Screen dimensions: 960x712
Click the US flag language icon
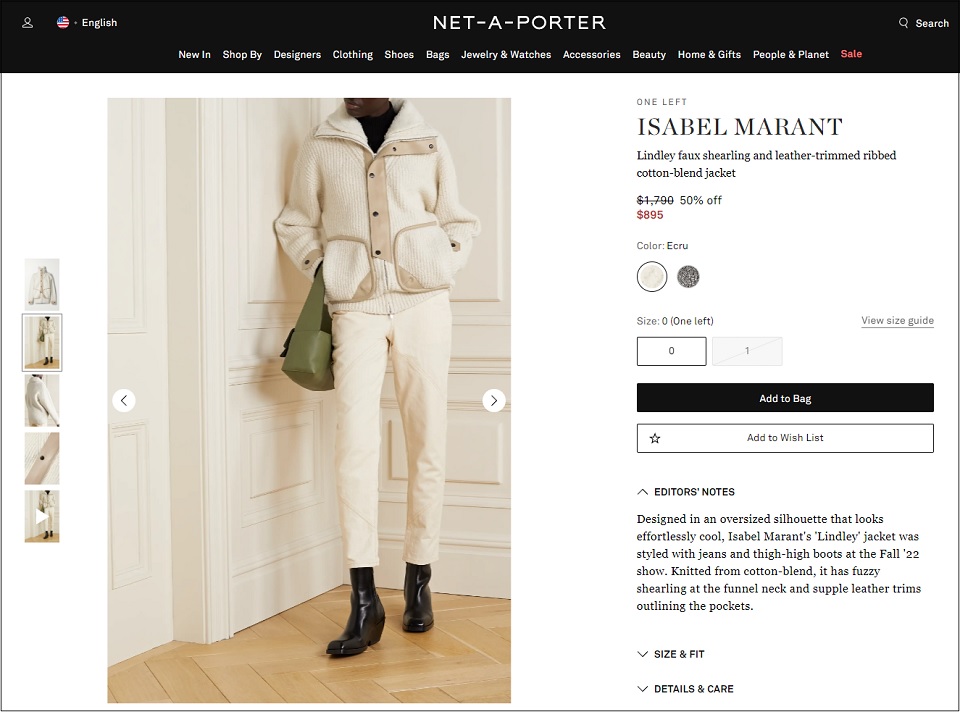[62, 23]
